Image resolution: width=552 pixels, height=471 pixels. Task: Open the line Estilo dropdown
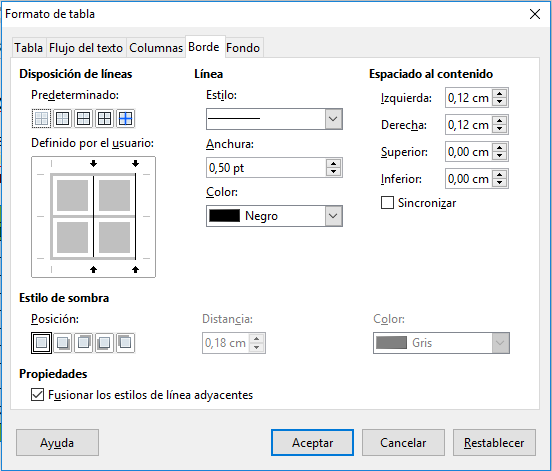[x=274, y=119]
